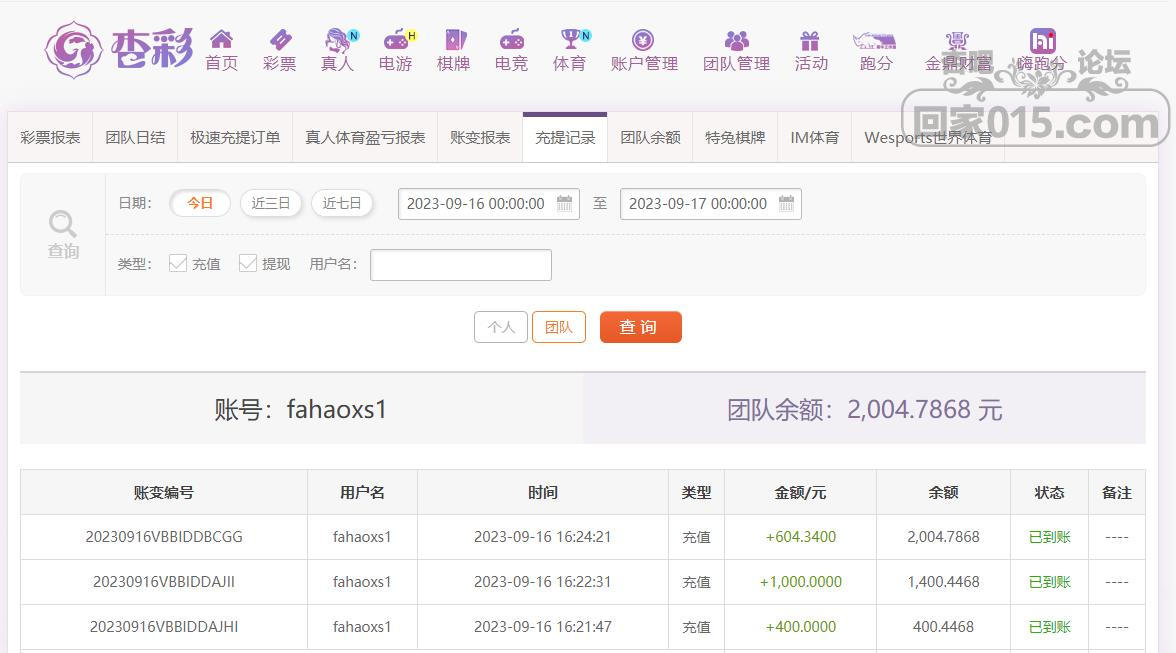Switch to the IM体育 tab

click(x=814, y=138)
